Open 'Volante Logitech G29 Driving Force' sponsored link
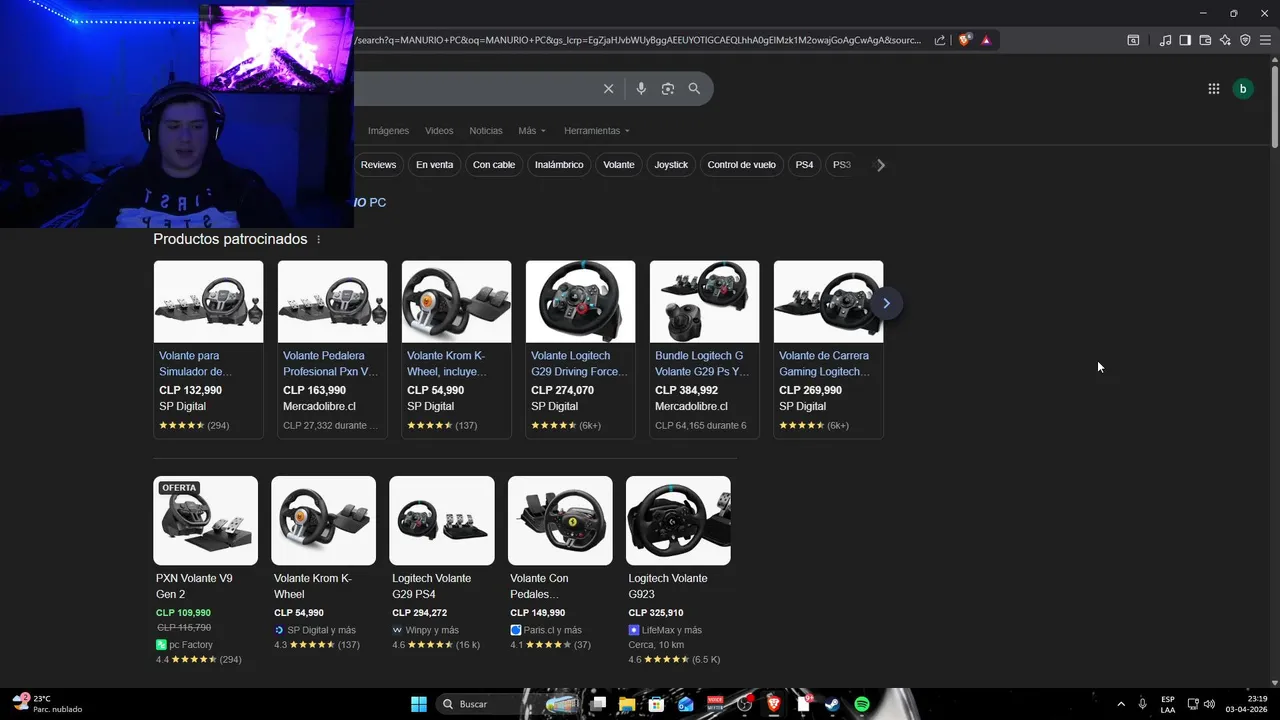Image resolution: width=1280 pixels, height=720 pixels. point(579,363)
